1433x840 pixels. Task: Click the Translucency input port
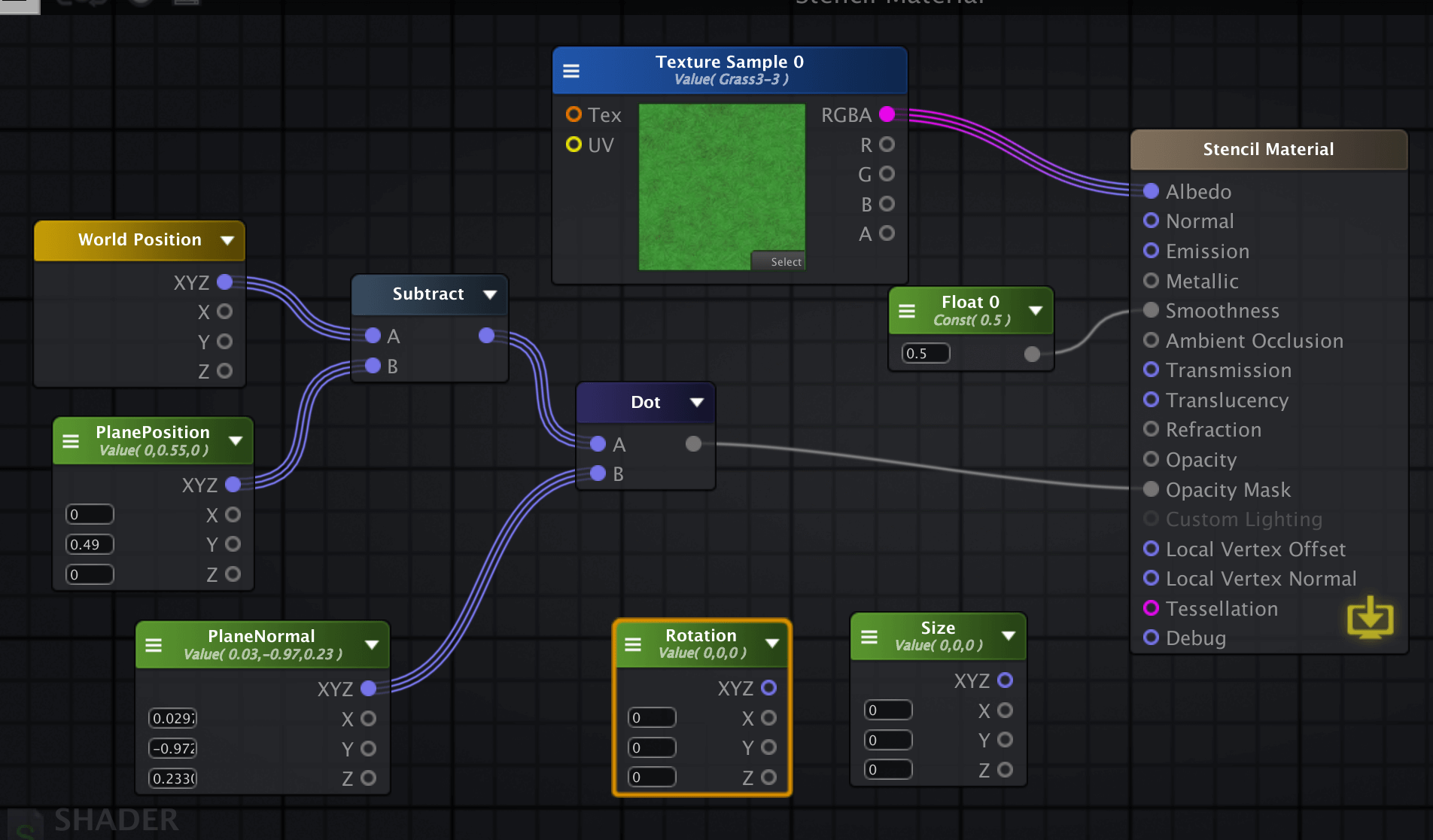click(1151, 400)
